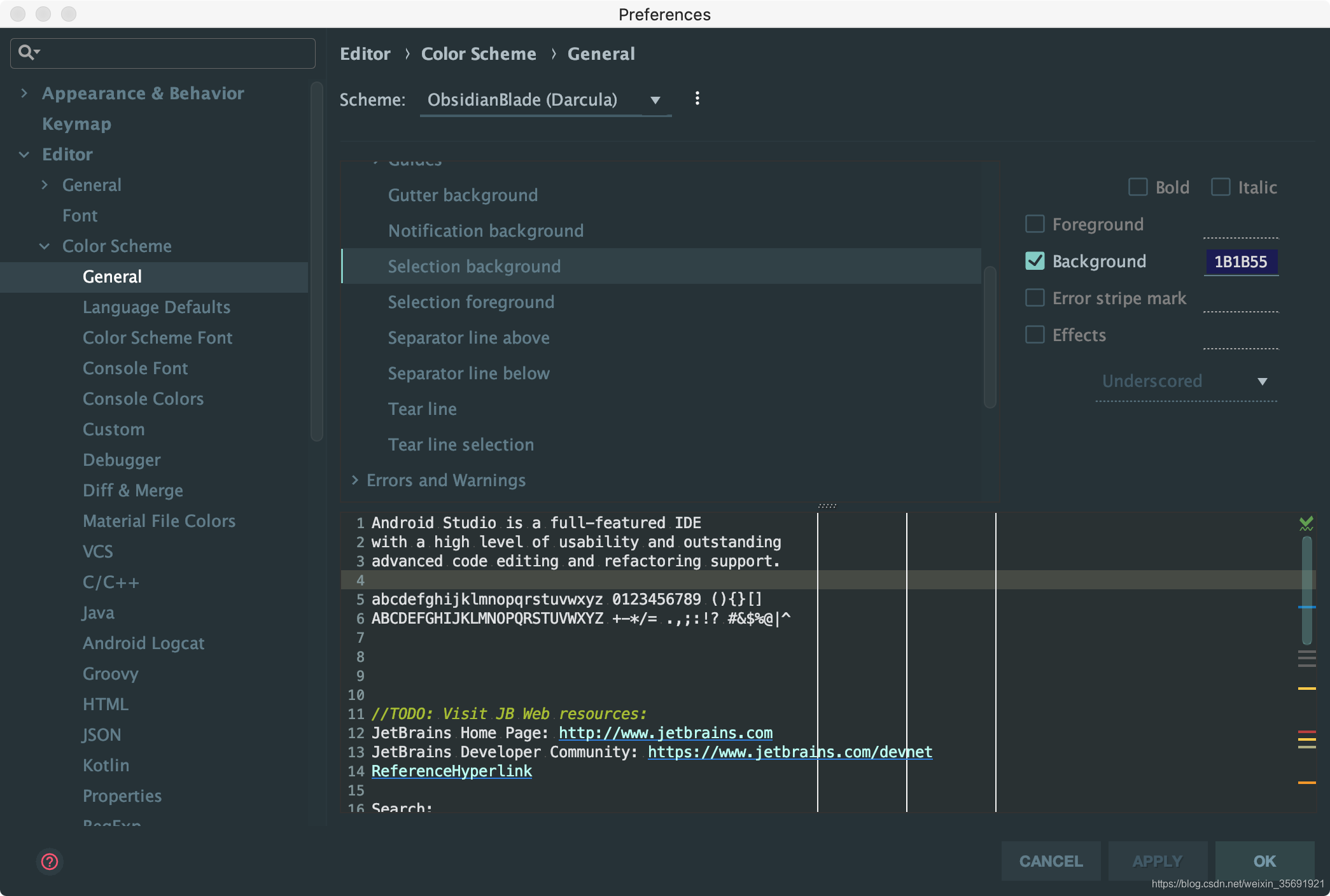The height and width of the screenshot is (896, 1330).
Task: Switch to Language Defaults settings
Action: pyautogui.click(x=157, y=307)
